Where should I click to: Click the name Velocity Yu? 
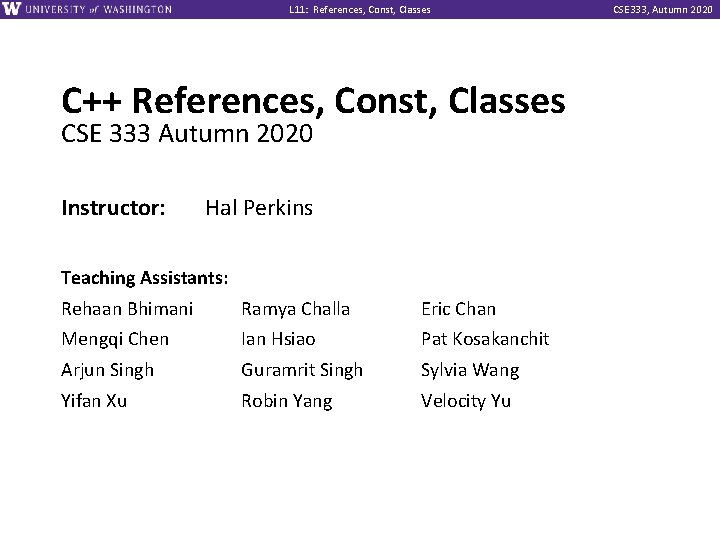click(466, 402)
